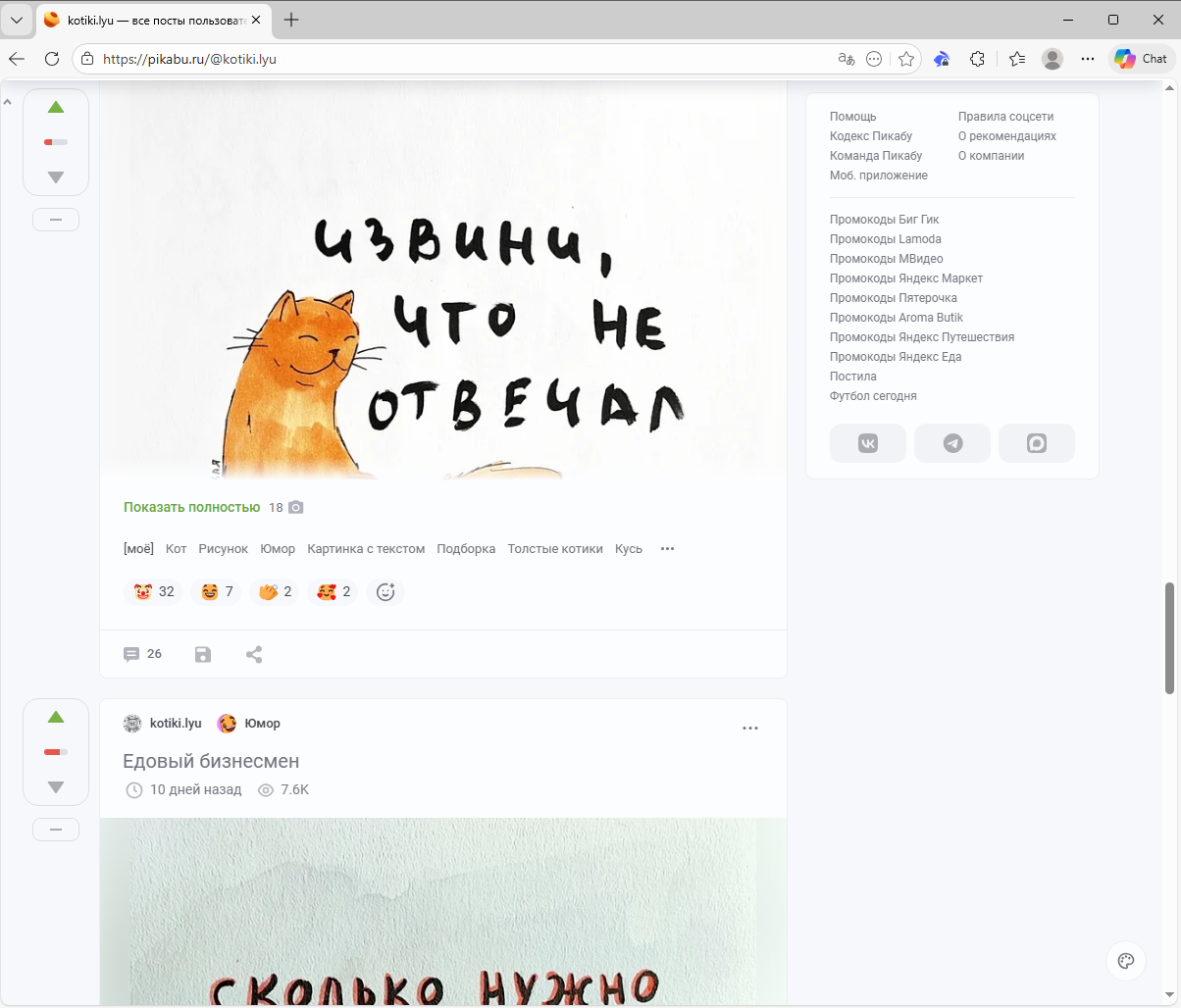The height and width of the screenshot is (1008, 1181).
Task: Open the Помощь link
Action: [x=853, y=117]
